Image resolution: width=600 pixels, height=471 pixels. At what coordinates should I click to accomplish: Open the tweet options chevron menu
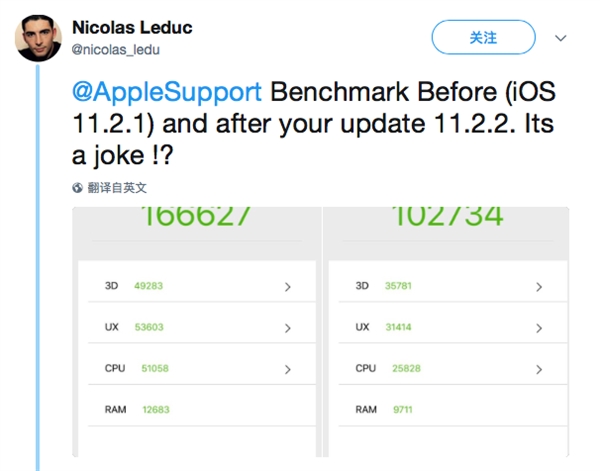pyautogui.click(x=561, y=38)
